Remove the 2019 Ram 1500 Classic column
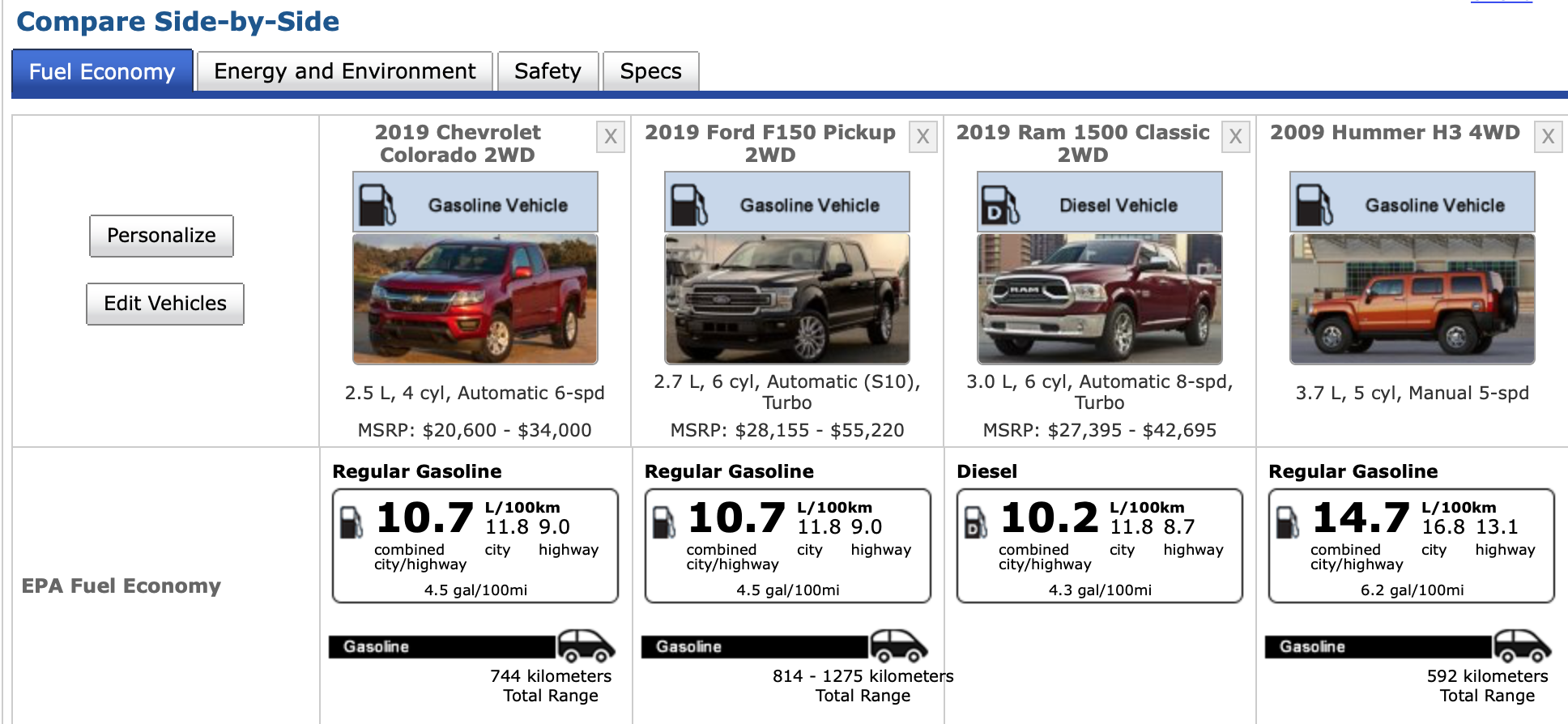This screenshot has height=724, width=1568. coord(1235,137)
